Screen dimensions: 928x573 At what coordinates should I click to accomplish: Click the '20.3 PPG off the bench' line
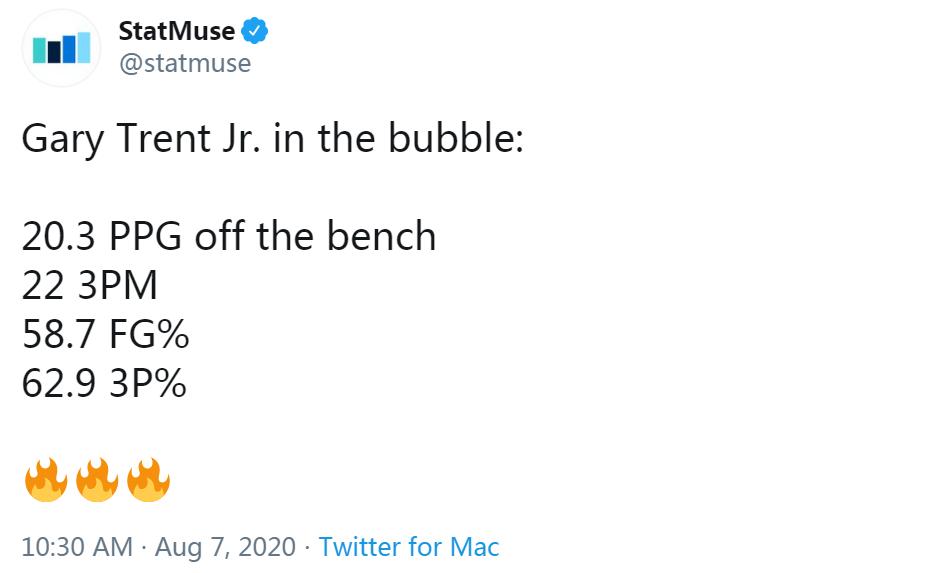(229, 237)
